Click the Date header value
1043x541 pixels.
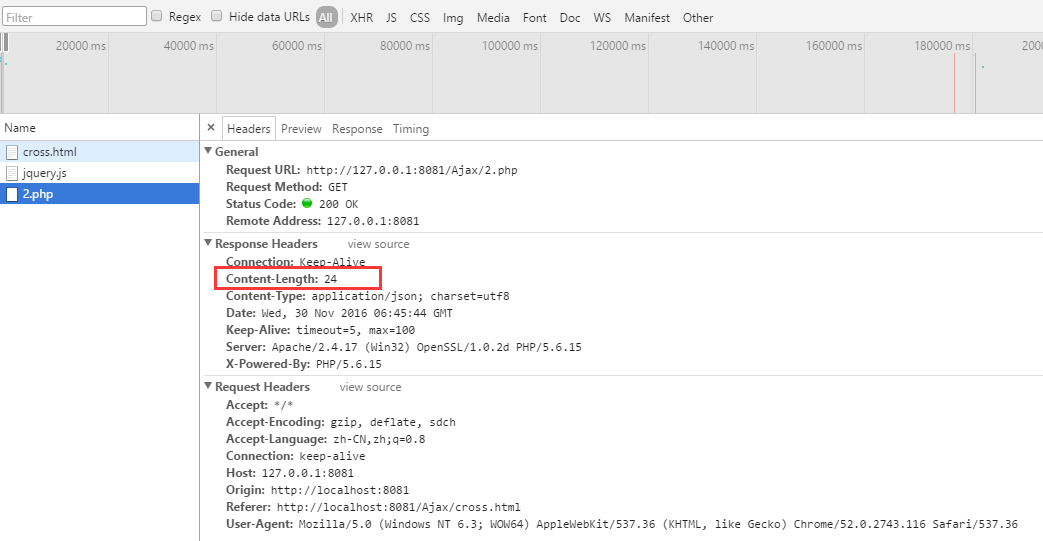point(357,313)
